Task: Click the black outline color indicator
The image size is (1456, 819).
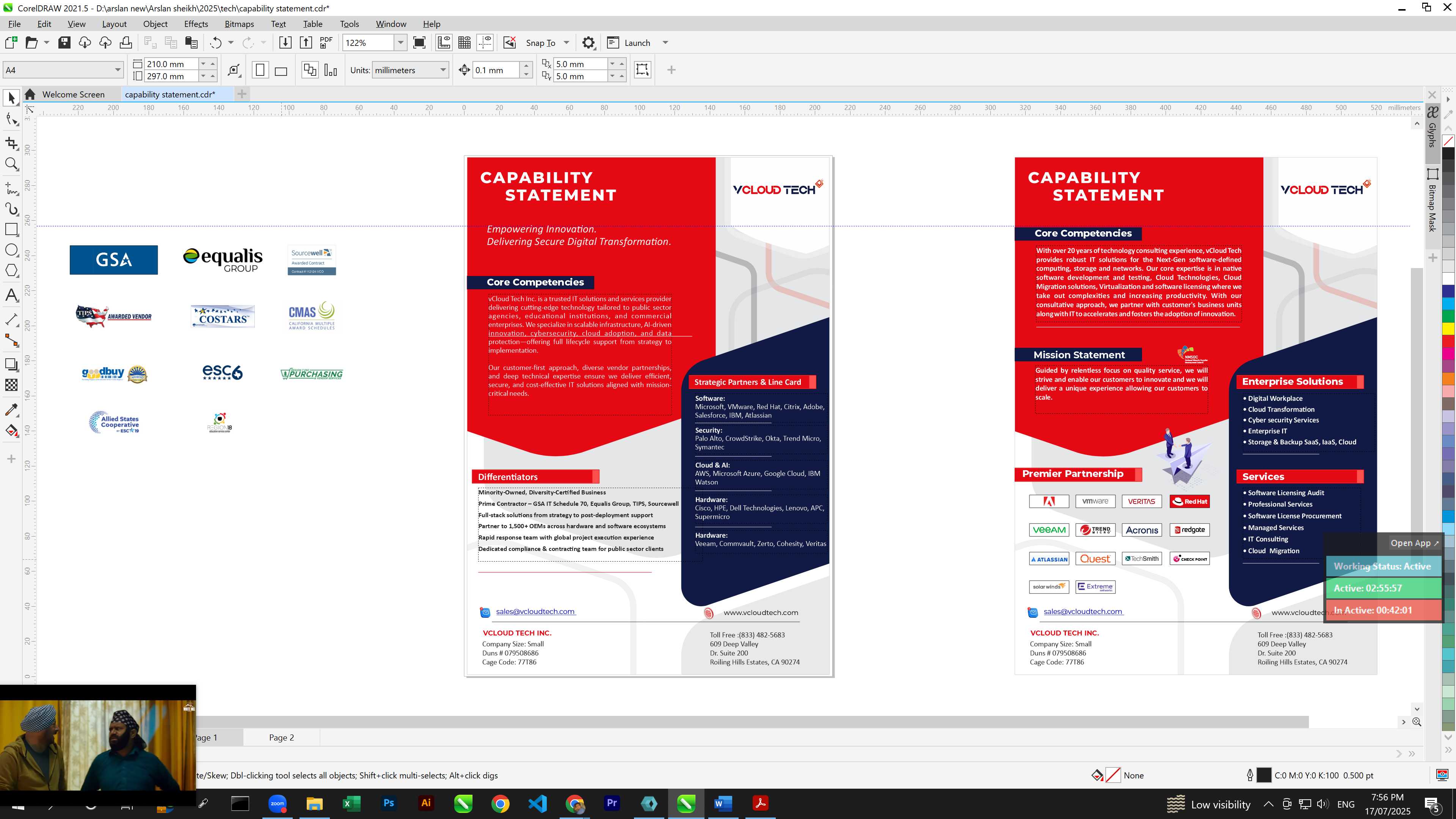Action: pos(1264,775)
